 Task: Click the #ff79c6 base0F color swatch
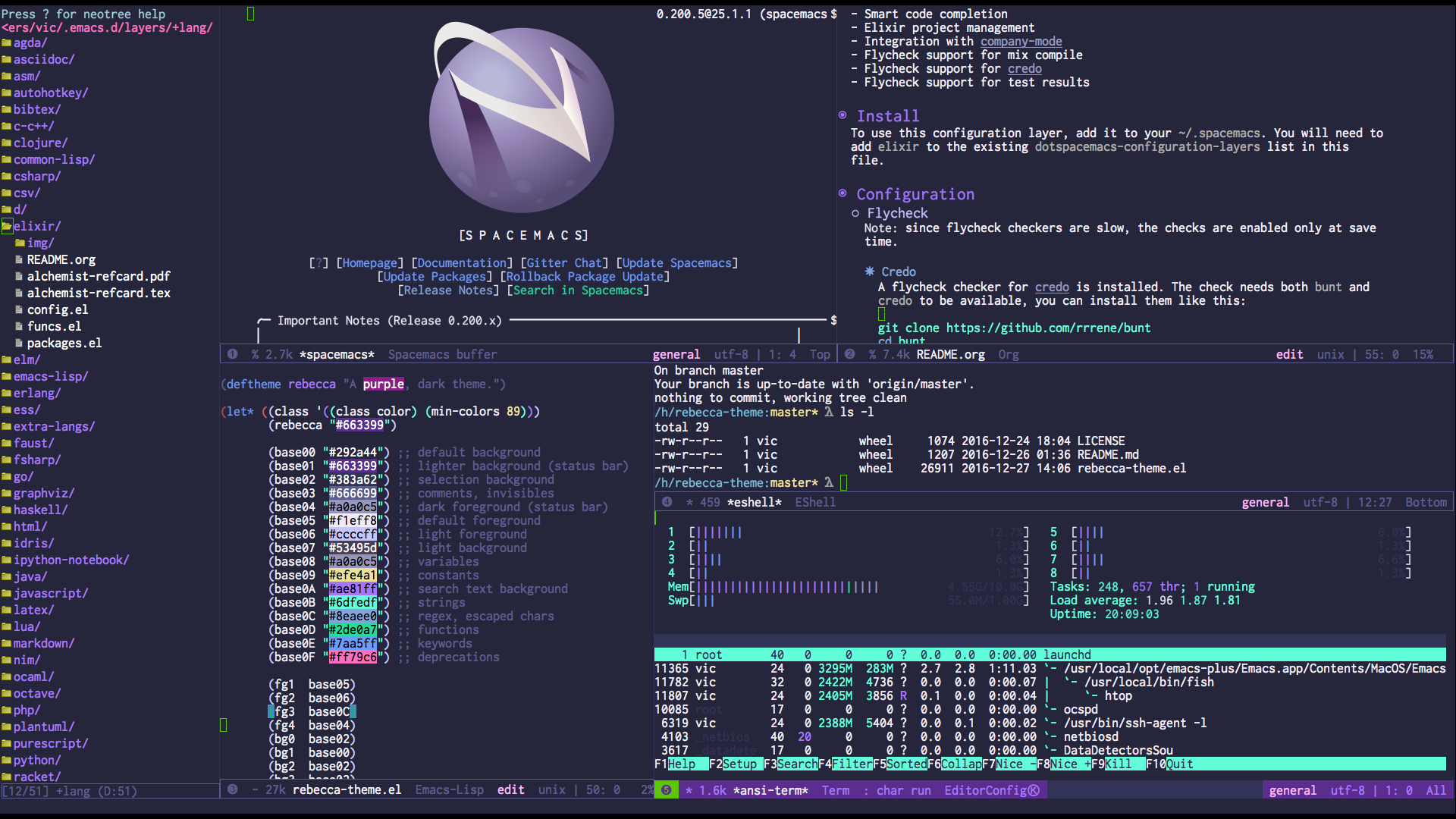[x=353, y=657]
